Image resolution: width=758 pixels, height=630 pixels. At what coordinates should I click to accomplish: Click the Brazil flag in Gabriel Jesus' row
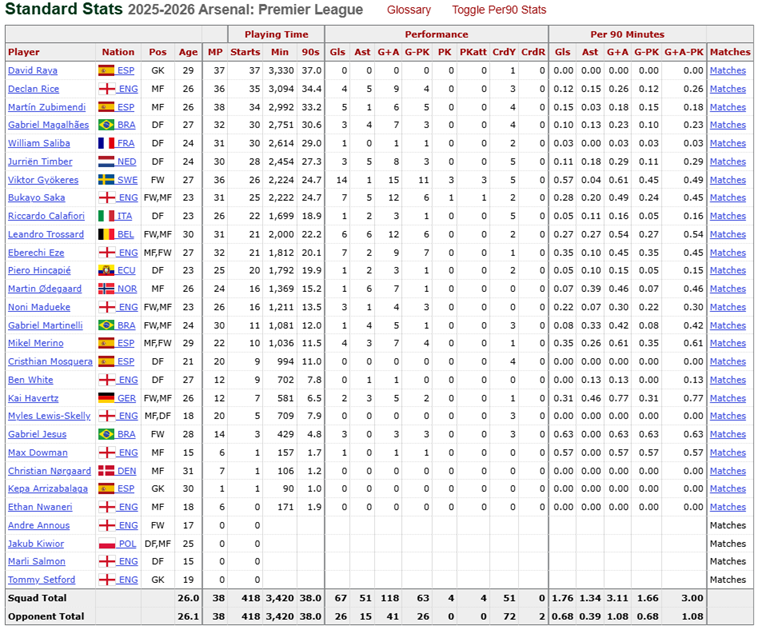coord(106,434)
